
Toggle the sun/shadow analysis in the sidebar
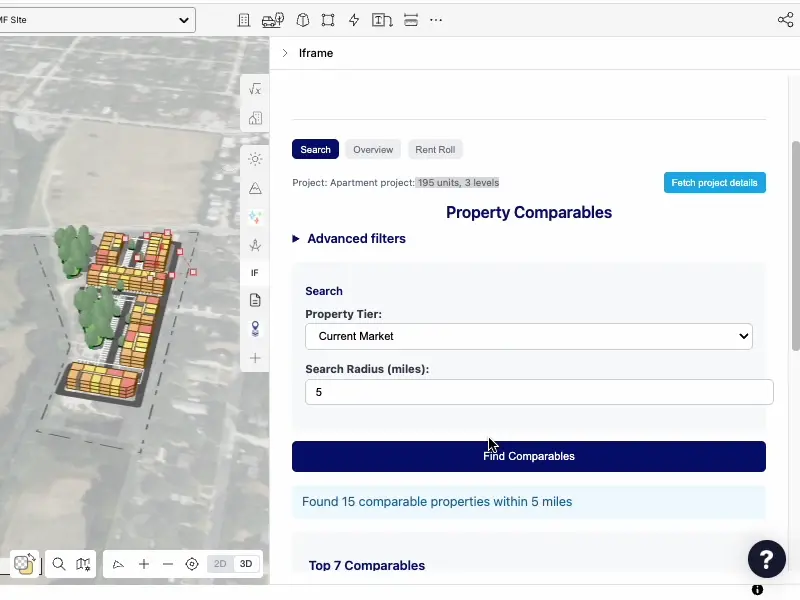point(255,159)
